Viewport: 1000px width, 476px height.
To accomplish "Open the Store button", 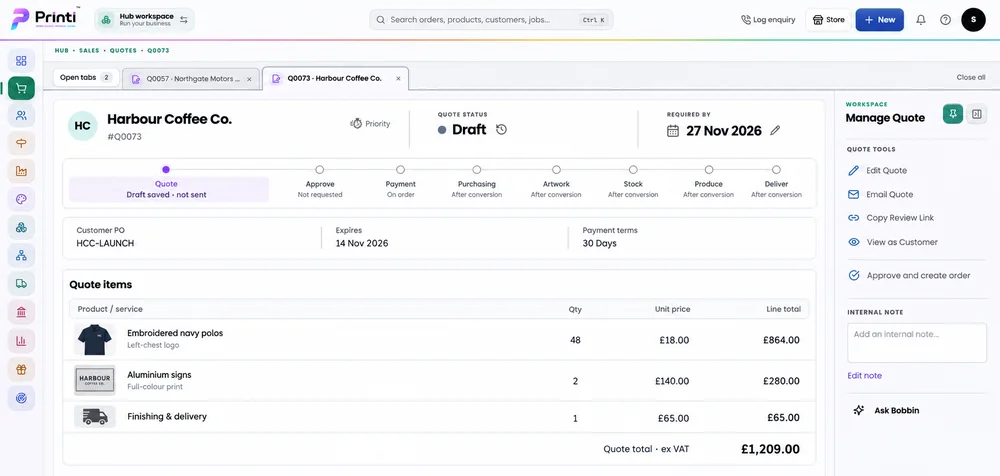I will (x=828, y=20).
